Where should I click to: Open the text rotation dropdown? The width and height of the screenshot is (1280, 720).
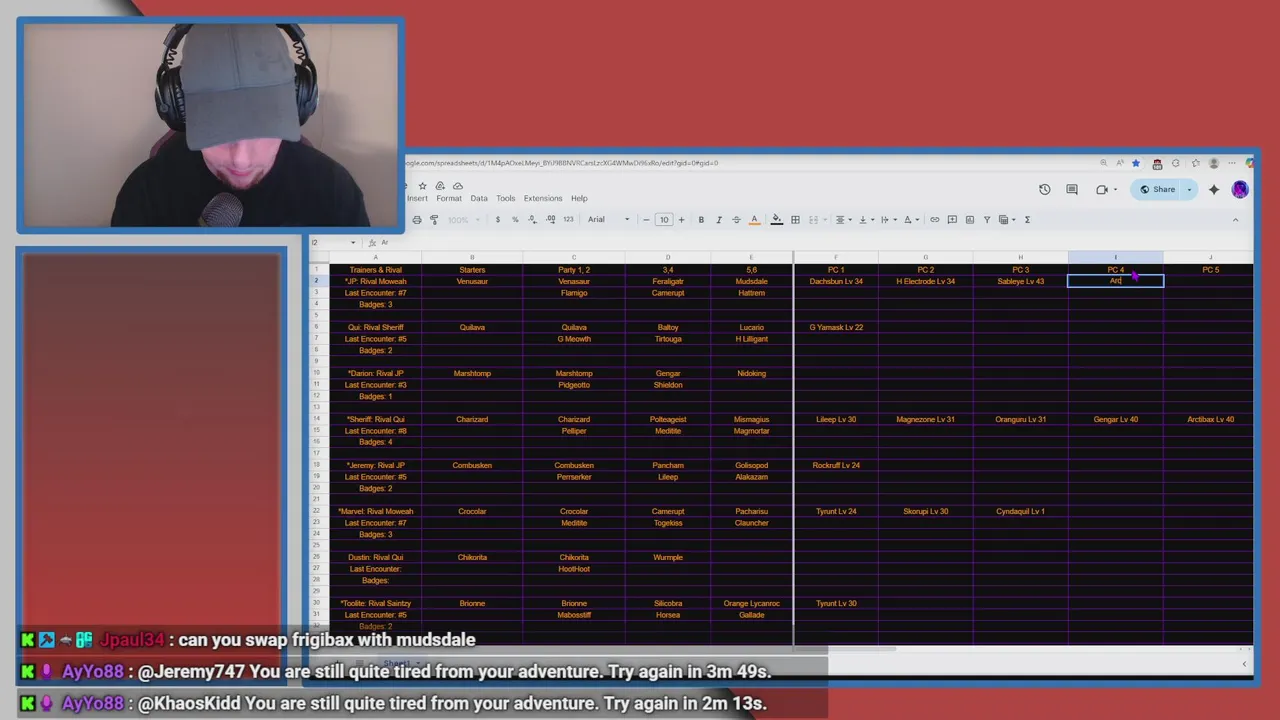tap(912, 219)
